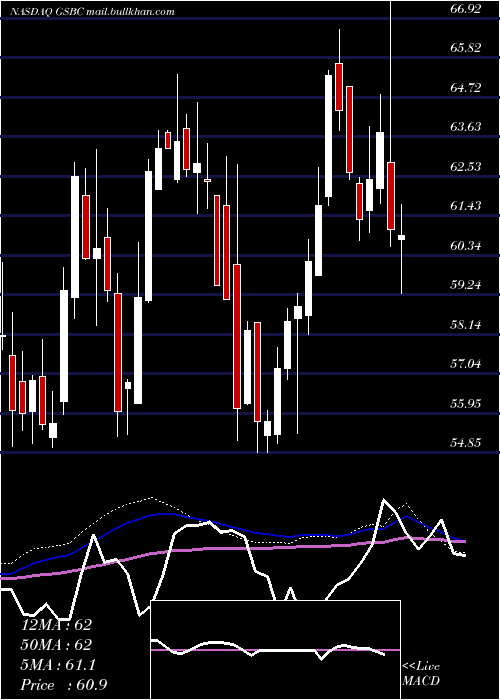Click the Price : 60.9 readout
500x700 pixels.
[x=64, y=685]
